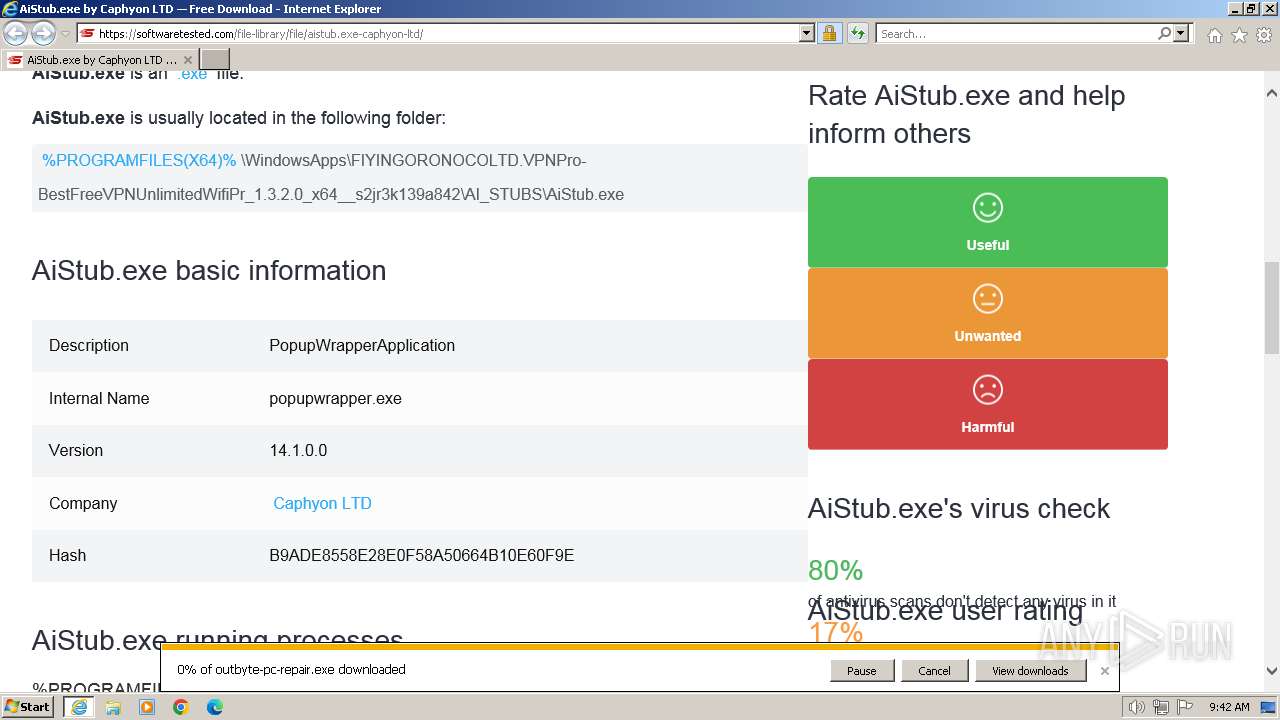The width and height of the screenshot is (1280, 720).
Task: Click the Hash row label
Action: pos(67,555)
